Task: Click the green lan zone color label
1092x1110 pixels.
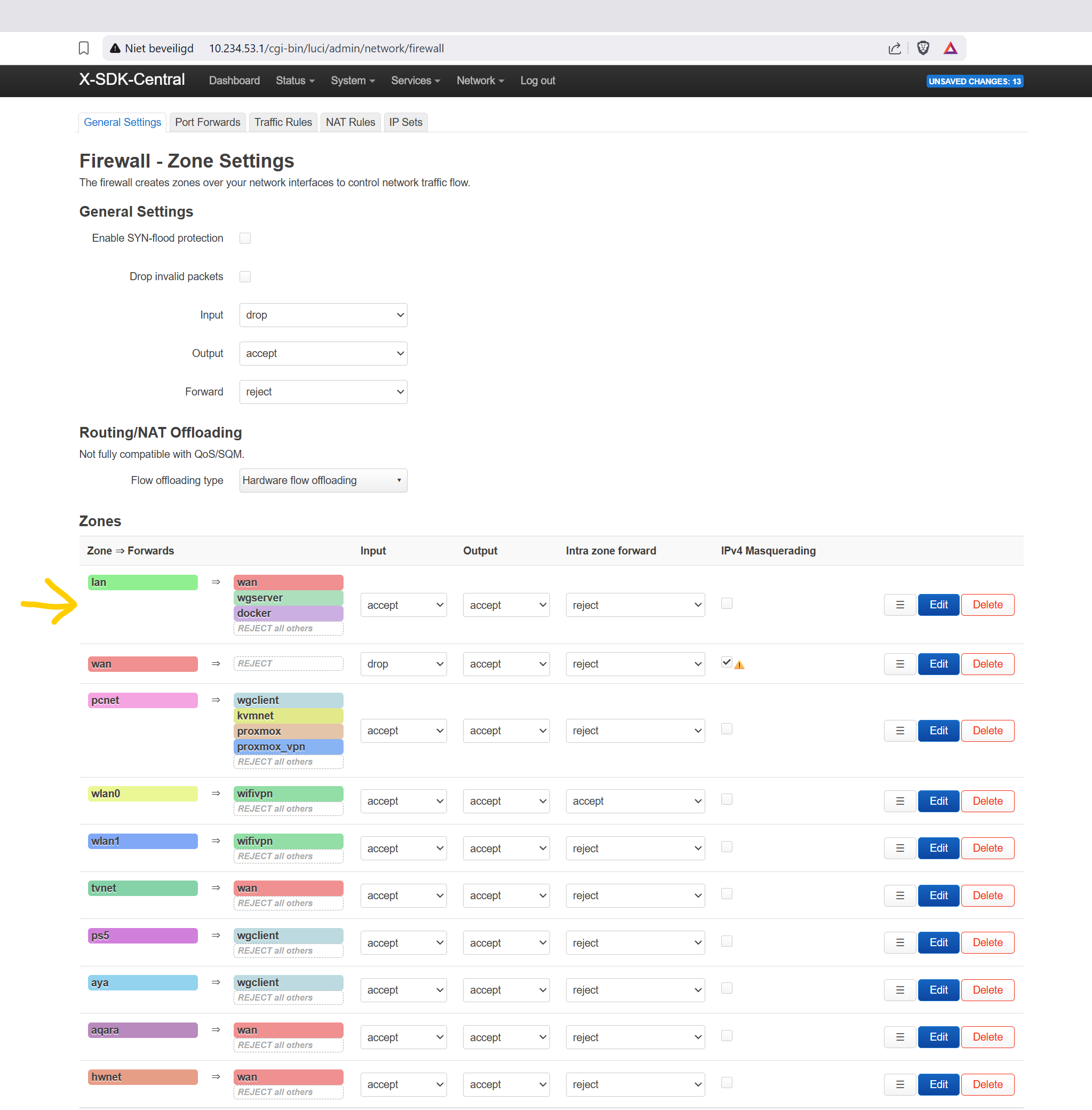Action: coord(143,582)
